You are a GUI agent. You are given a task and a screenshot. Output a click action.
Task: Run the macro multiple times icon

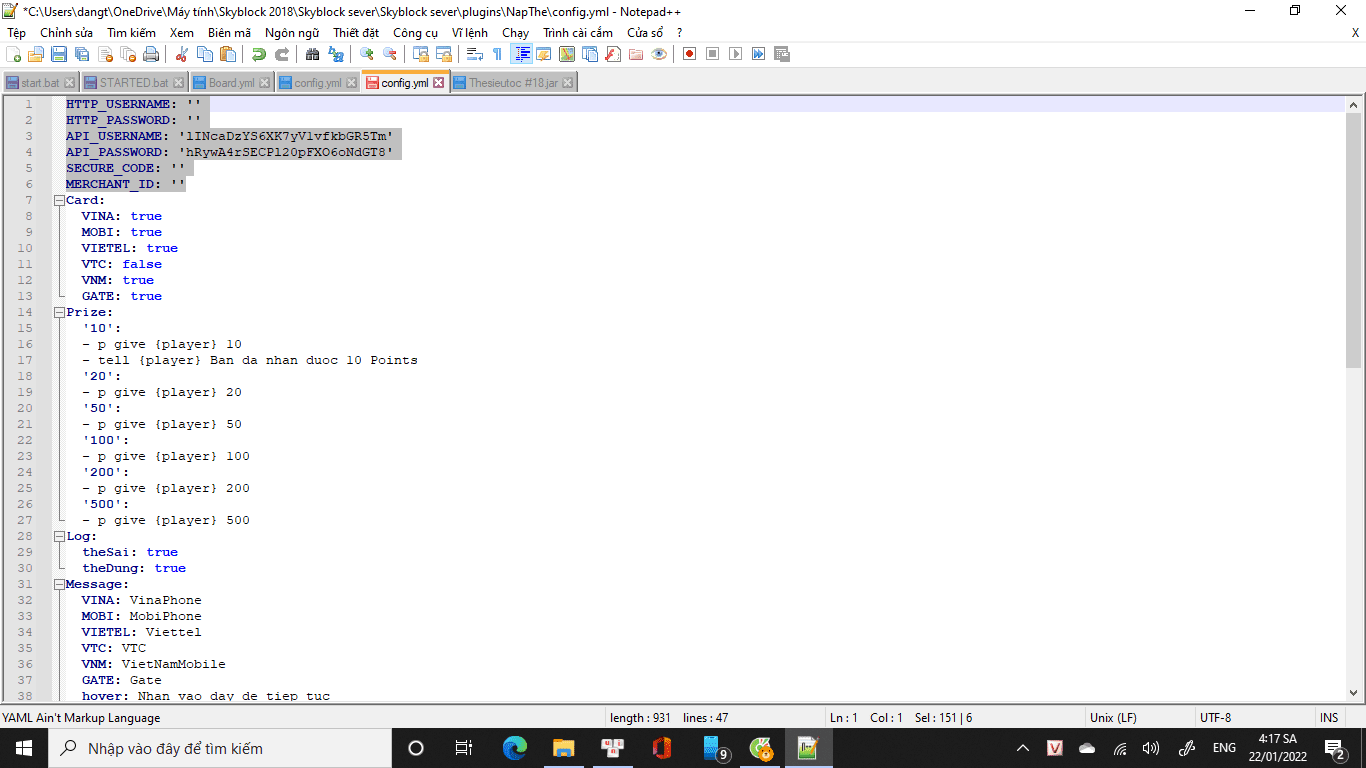click(759, 54)
